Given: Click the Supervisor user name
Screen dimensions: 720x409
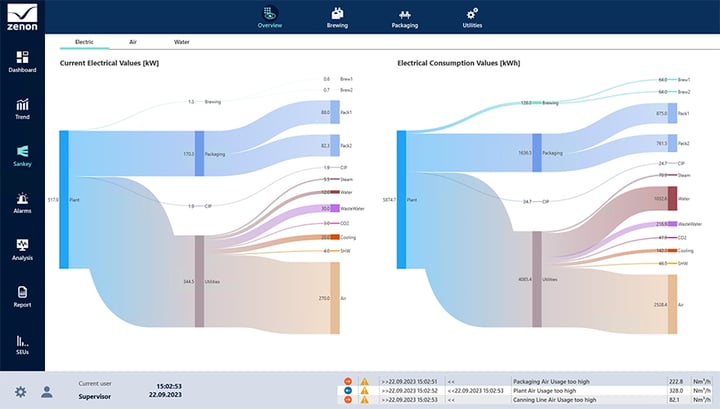Looking at the screenshot, I should coord(95,396).
